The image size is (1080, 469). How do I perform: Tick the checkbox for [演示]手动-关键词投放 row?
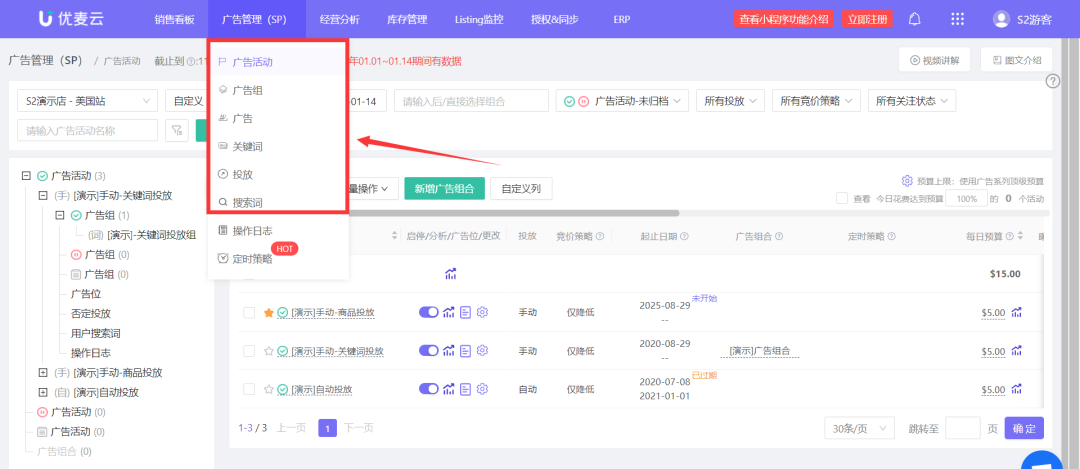(249, 351)
